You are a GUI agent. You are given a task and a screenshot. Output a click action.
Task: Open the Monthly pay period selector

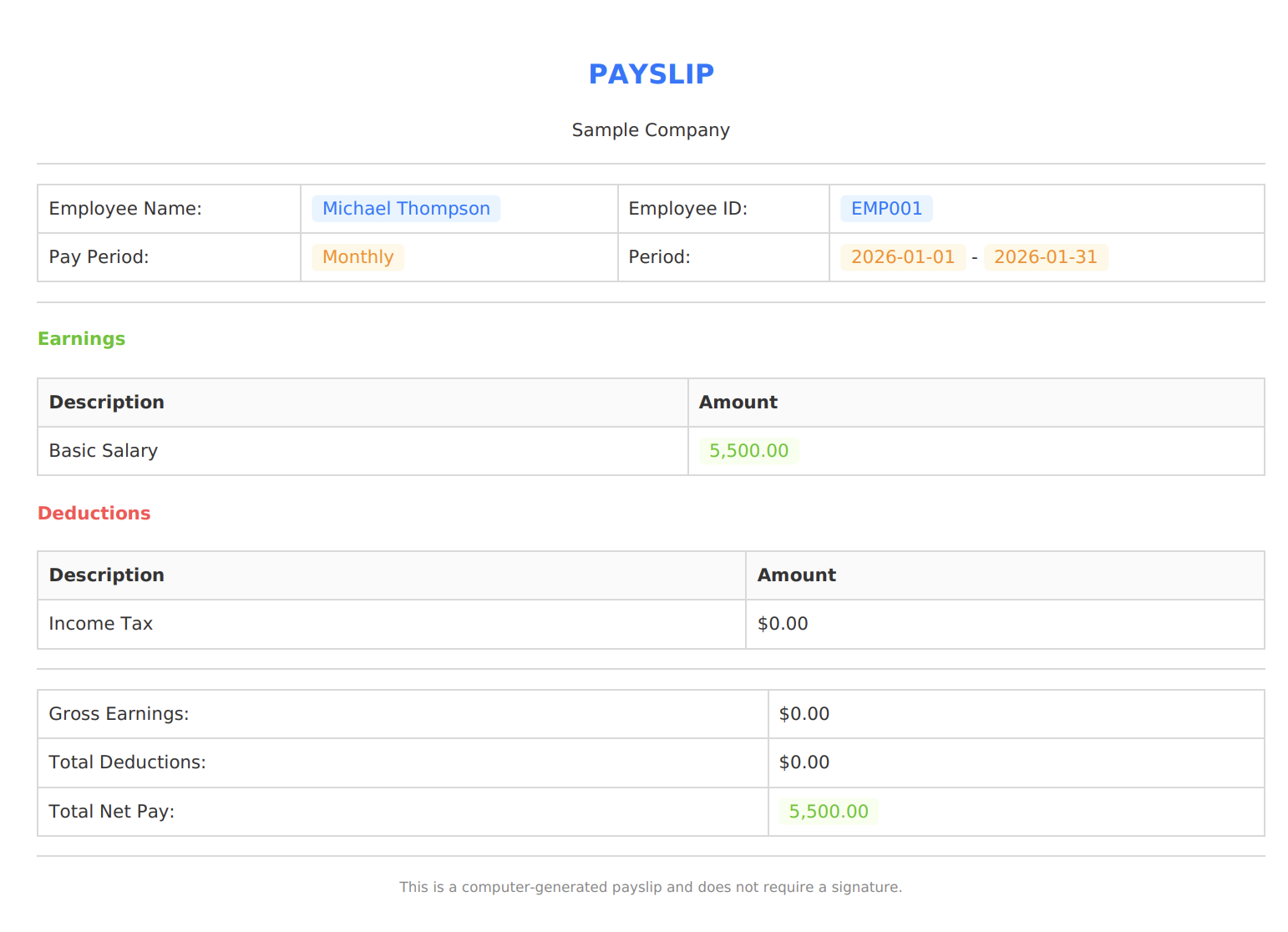point(357,256)
